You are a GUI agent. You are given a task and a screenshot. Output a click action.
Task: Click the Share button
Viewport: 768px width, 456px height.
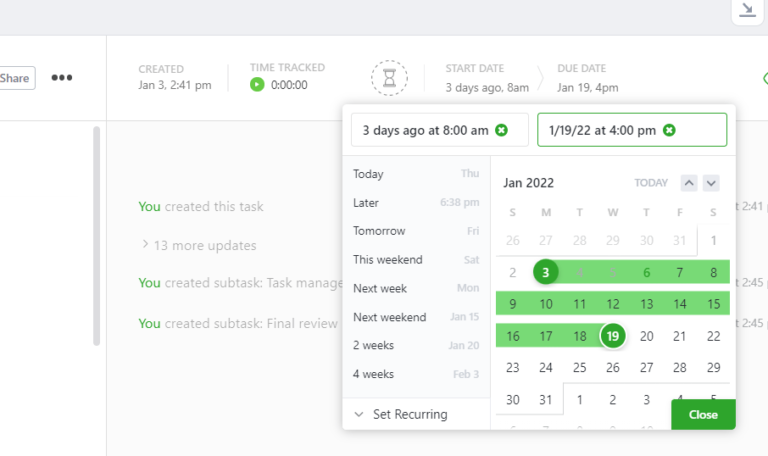[15, 78]
